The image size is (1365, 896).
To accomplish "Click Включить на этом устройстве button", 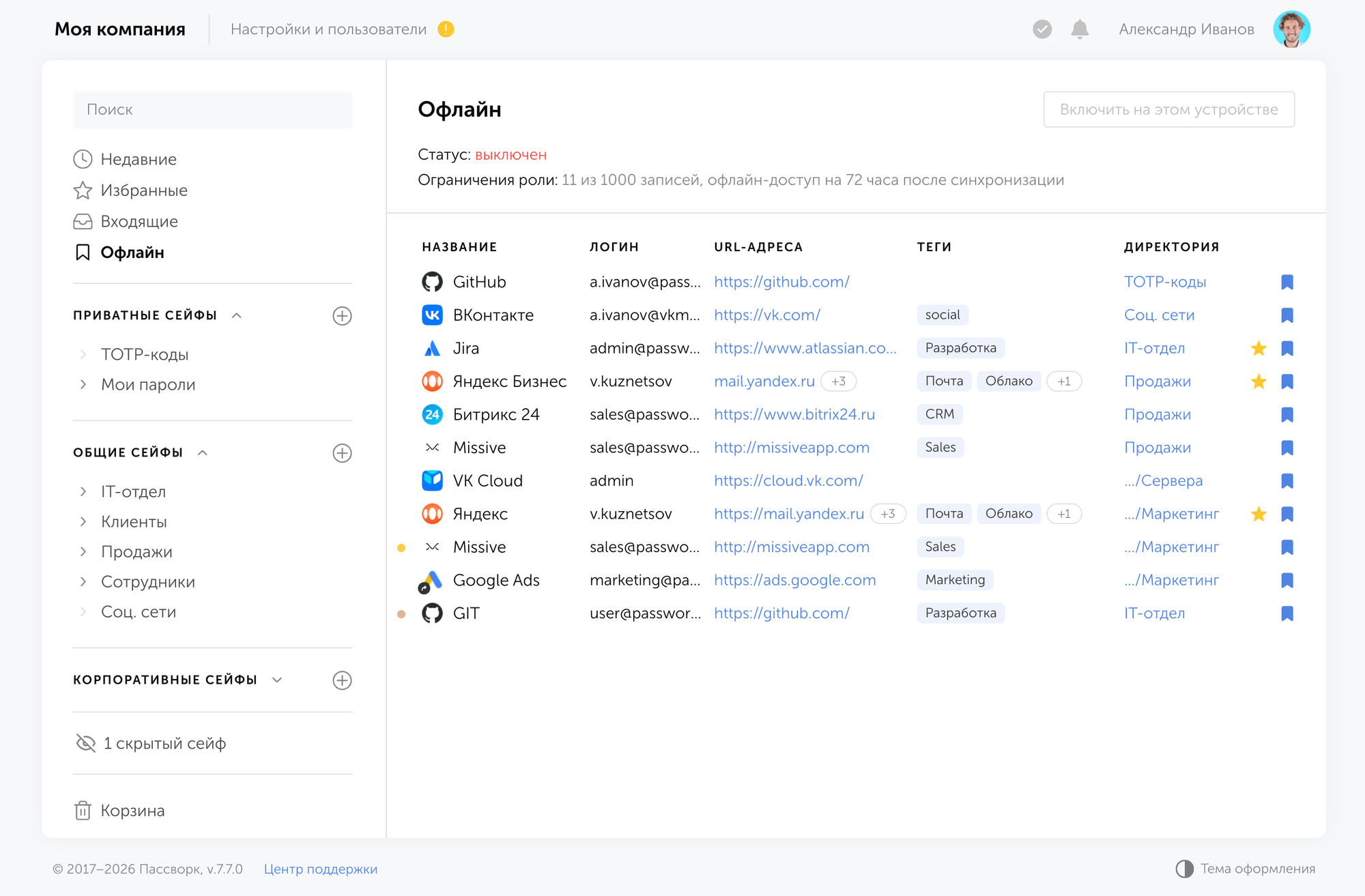I will (1168, 109).
